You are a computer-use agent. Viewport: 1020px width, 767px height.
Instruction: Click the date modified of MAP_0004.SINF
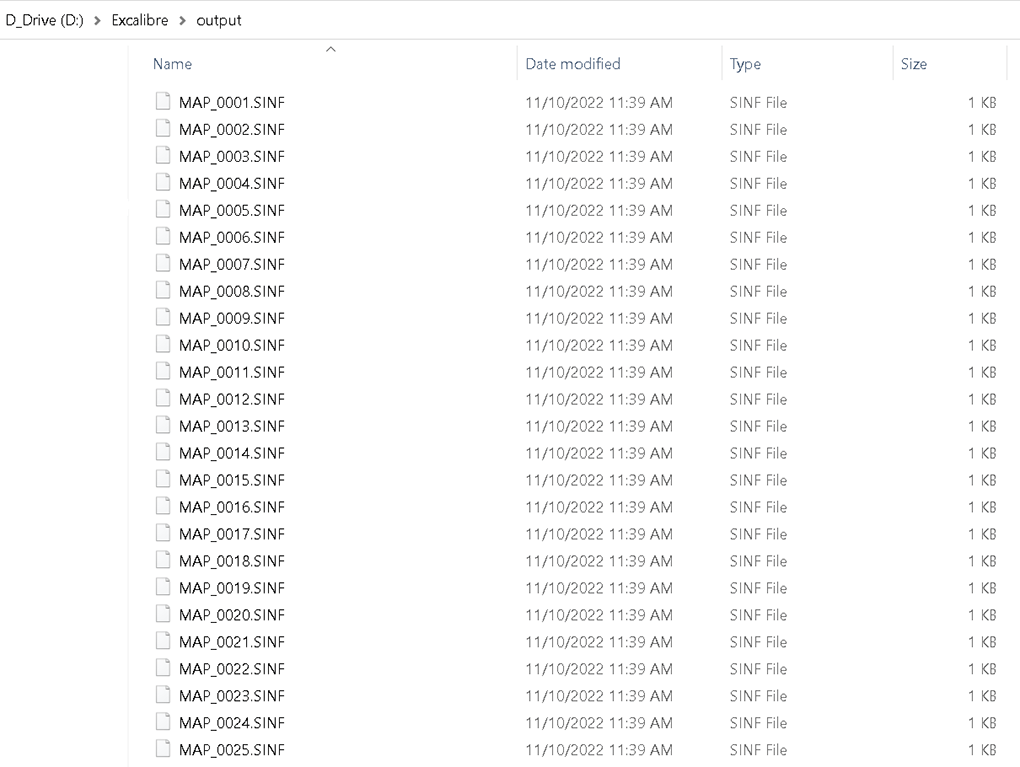point(599,183)
